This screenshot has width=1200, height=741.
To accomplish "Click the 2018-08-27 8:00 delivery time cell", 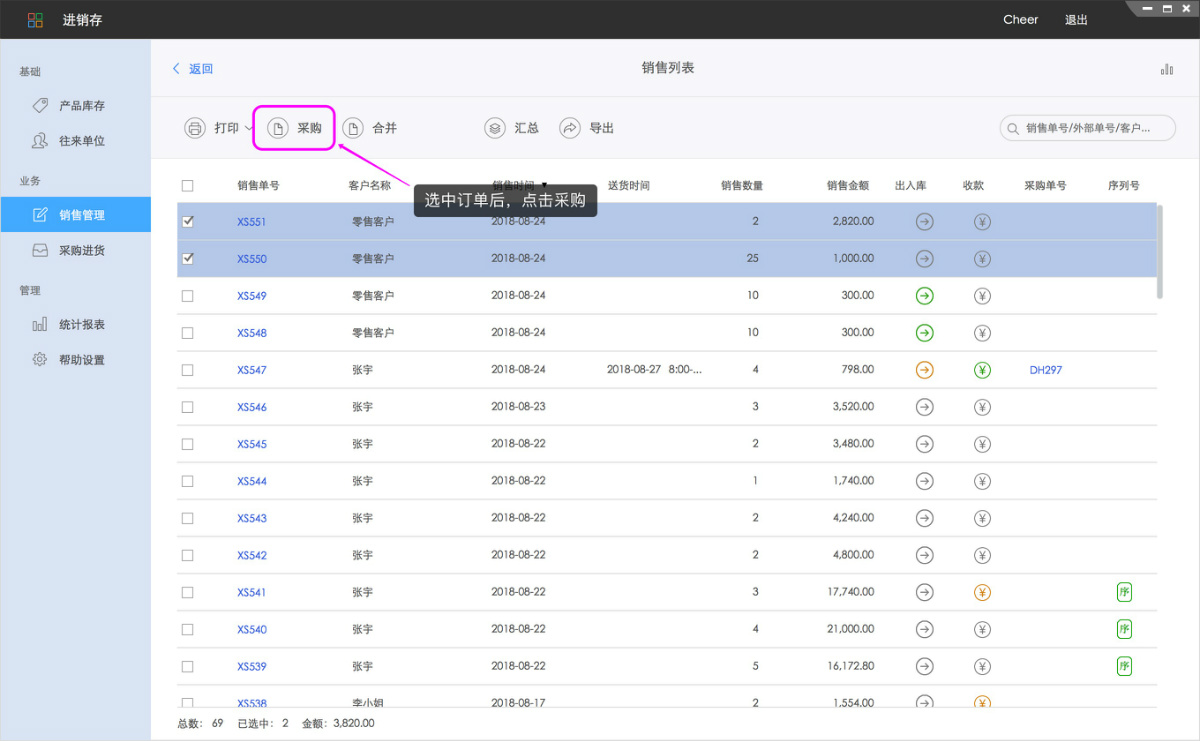I will pyautogui.click(x=654, y=370).
